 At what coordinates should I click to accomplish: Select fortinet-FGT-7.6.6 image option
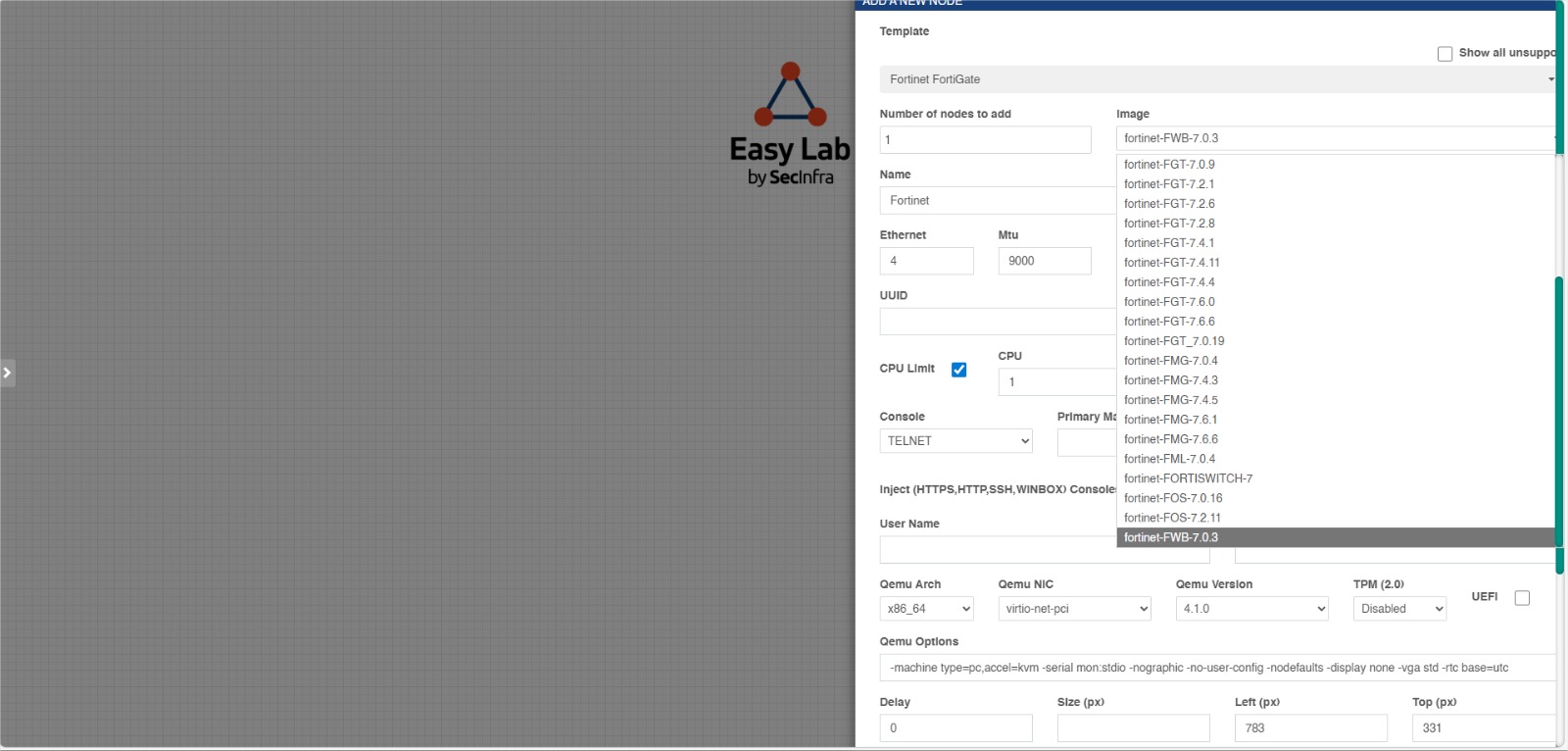tap(1336, 322)
